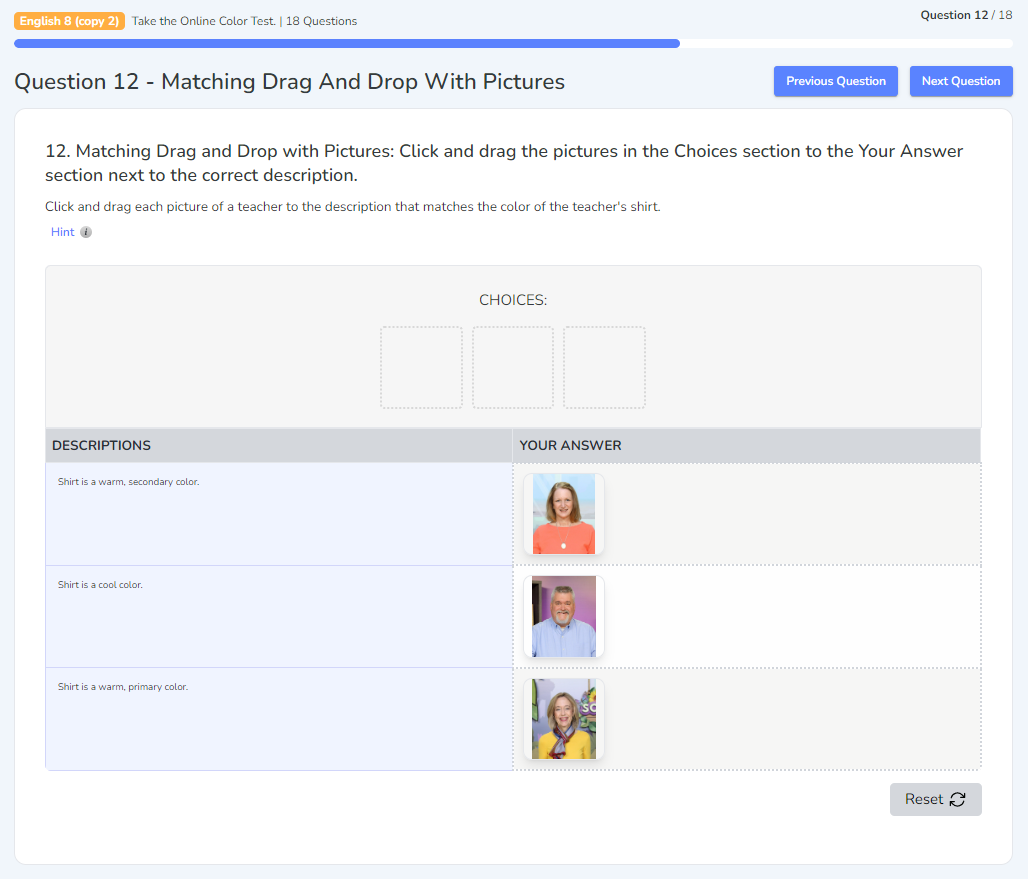Click the CHOICES: label
Image resolution: width=1028 pixels, height=879 pixels.
513,300
